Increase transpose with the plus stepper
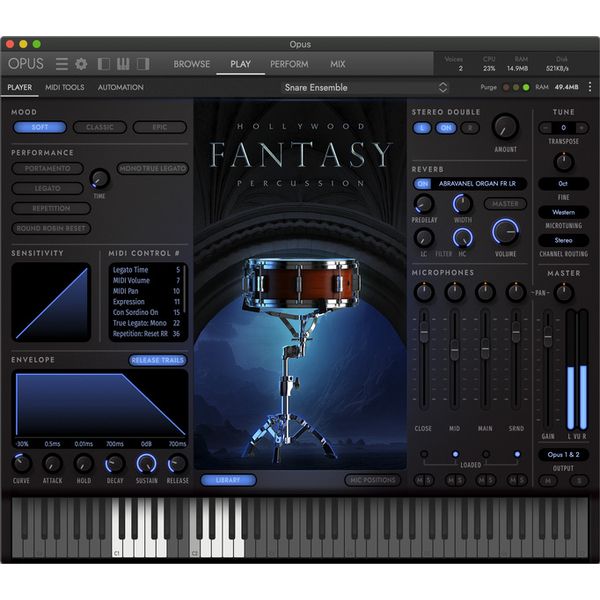The image size is (600, 600). 582,128
